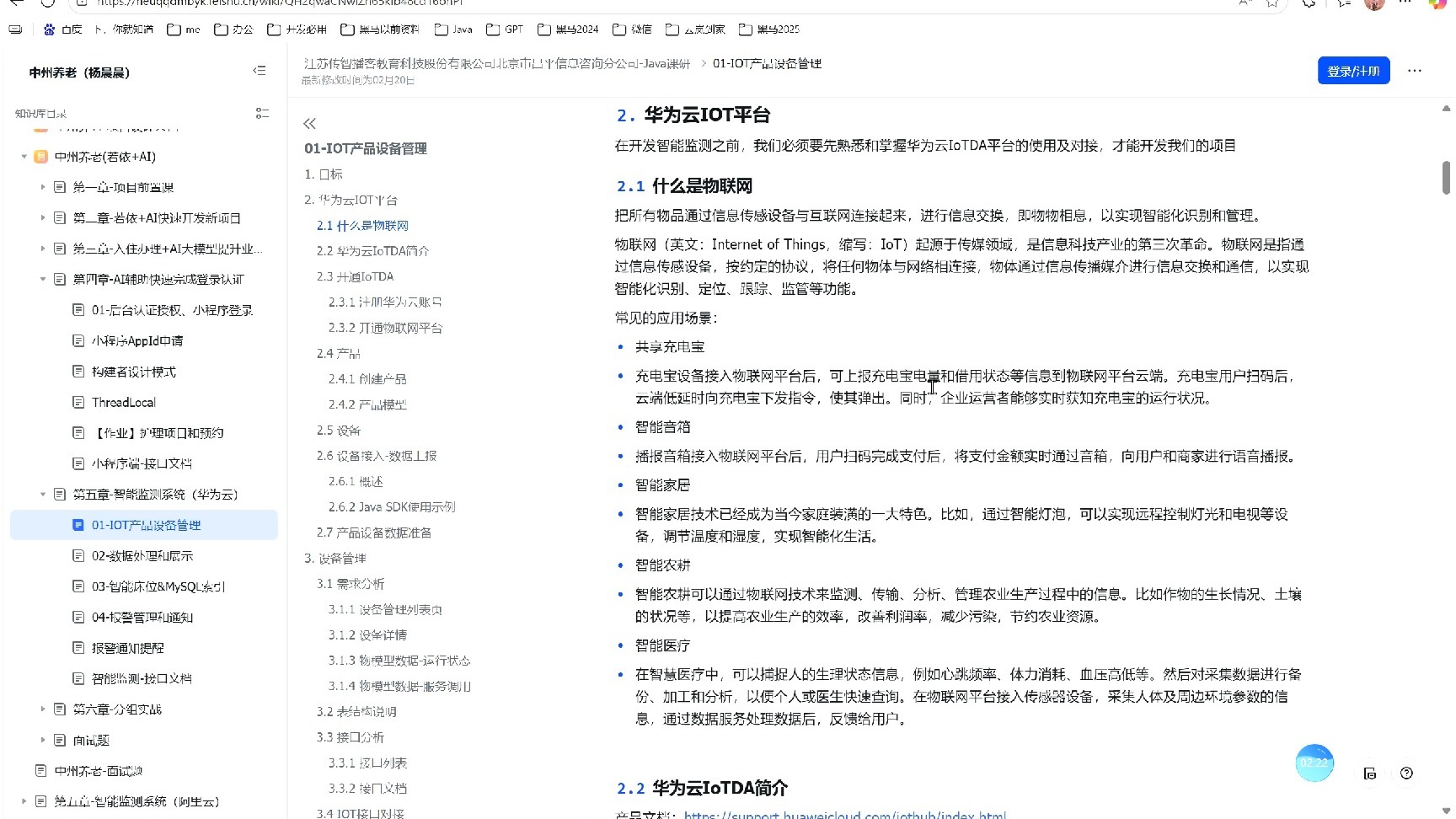
Task: Expand 第五章-智能监测系统（阿里云） node
Action: (24, 801)
